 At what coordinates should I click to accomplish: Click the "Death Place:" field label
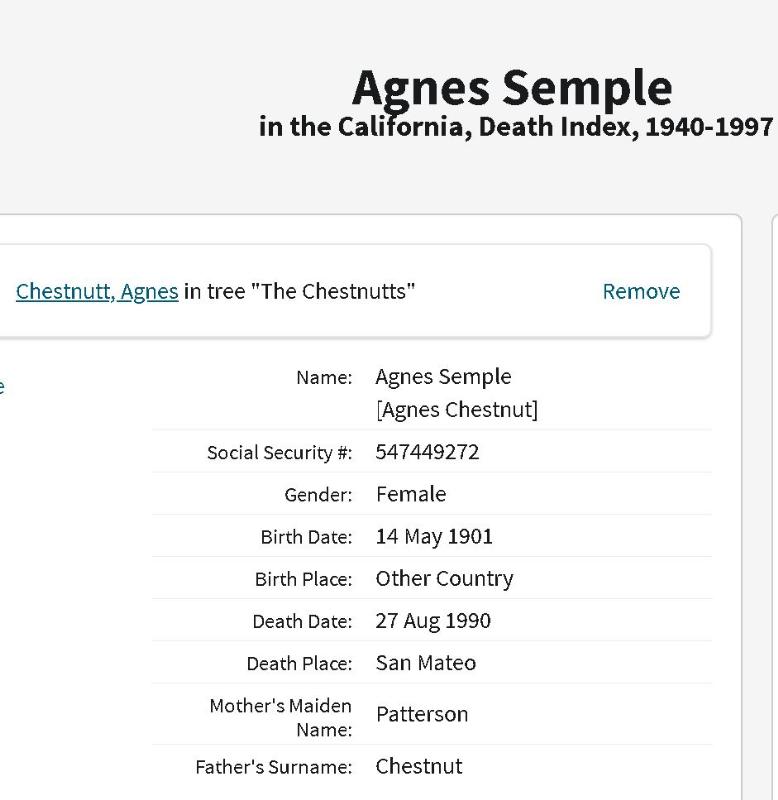[299, 663]
